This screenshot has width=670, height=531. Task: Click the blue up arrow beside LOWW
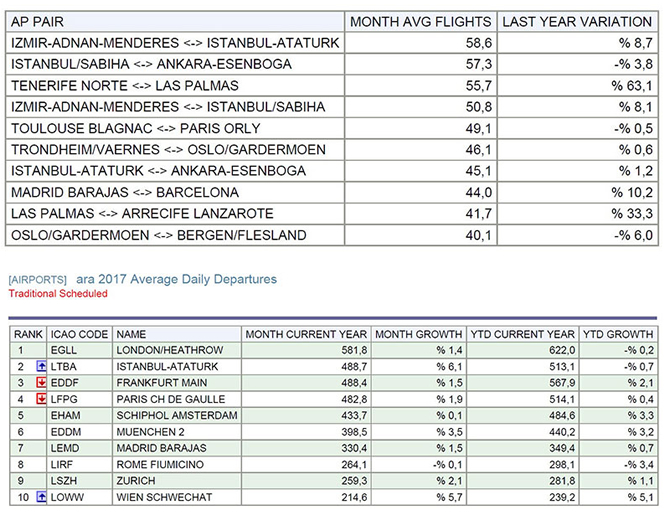coord(41,495)
